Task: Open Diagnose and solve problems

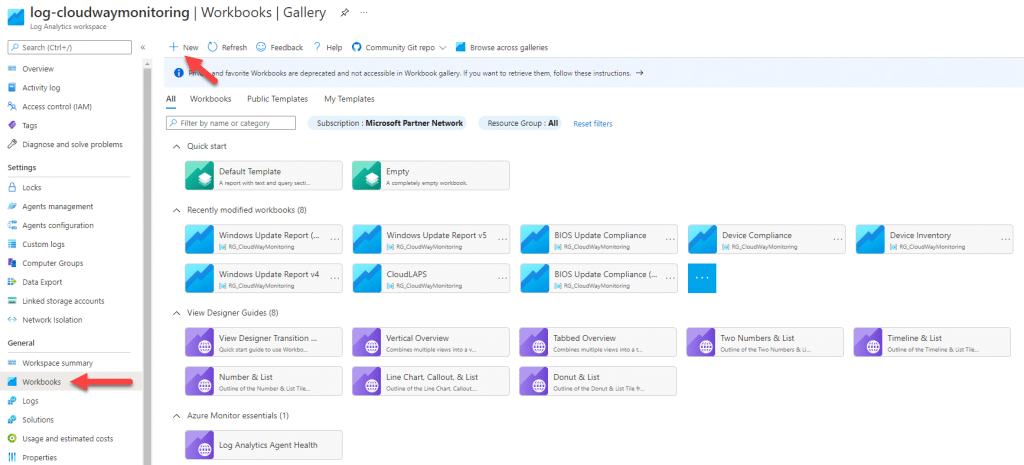Action: 71,144
